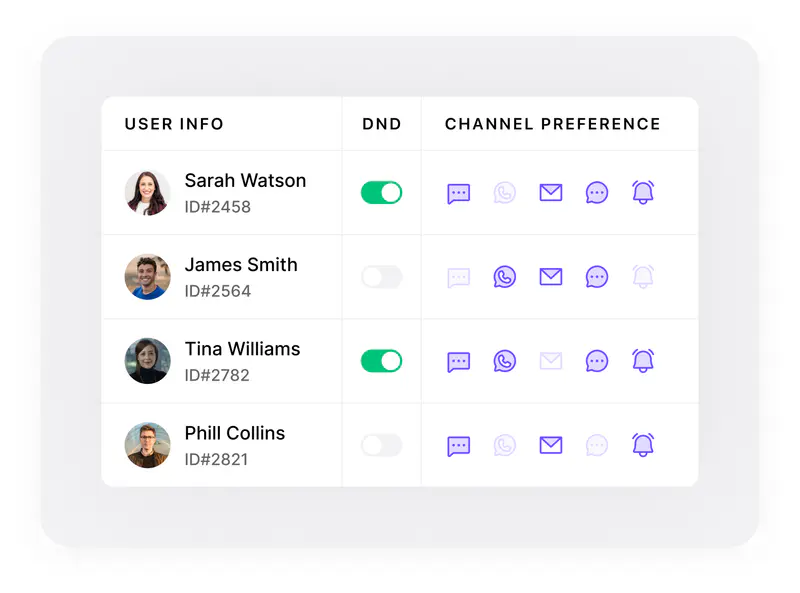
Task: Click Phill Collins' email envelope icon
Action: pyautogui.click(x=551, y=445)
